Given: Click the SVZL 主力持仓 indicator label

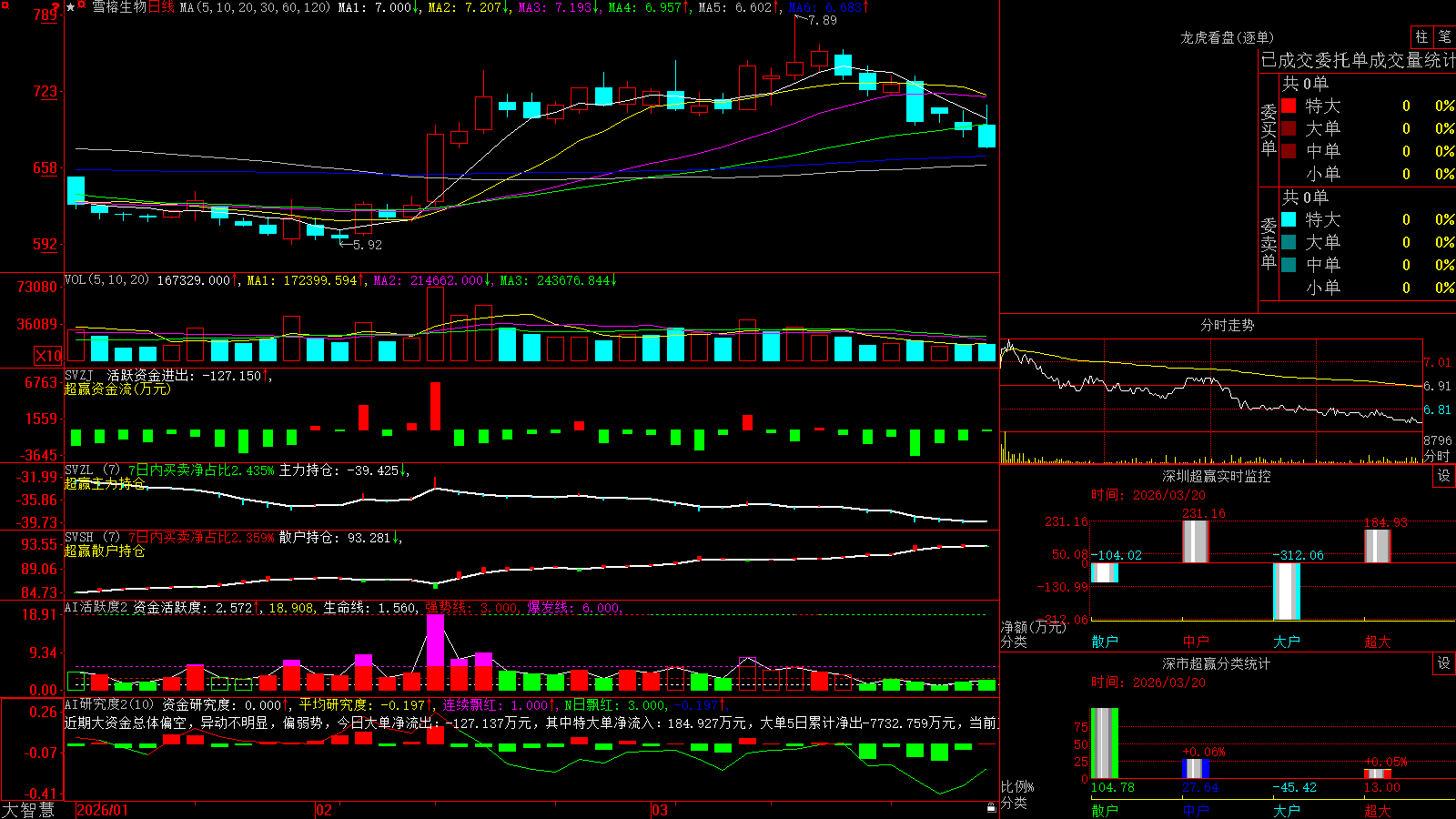Looking at the screenshot, I should point(92,470).
